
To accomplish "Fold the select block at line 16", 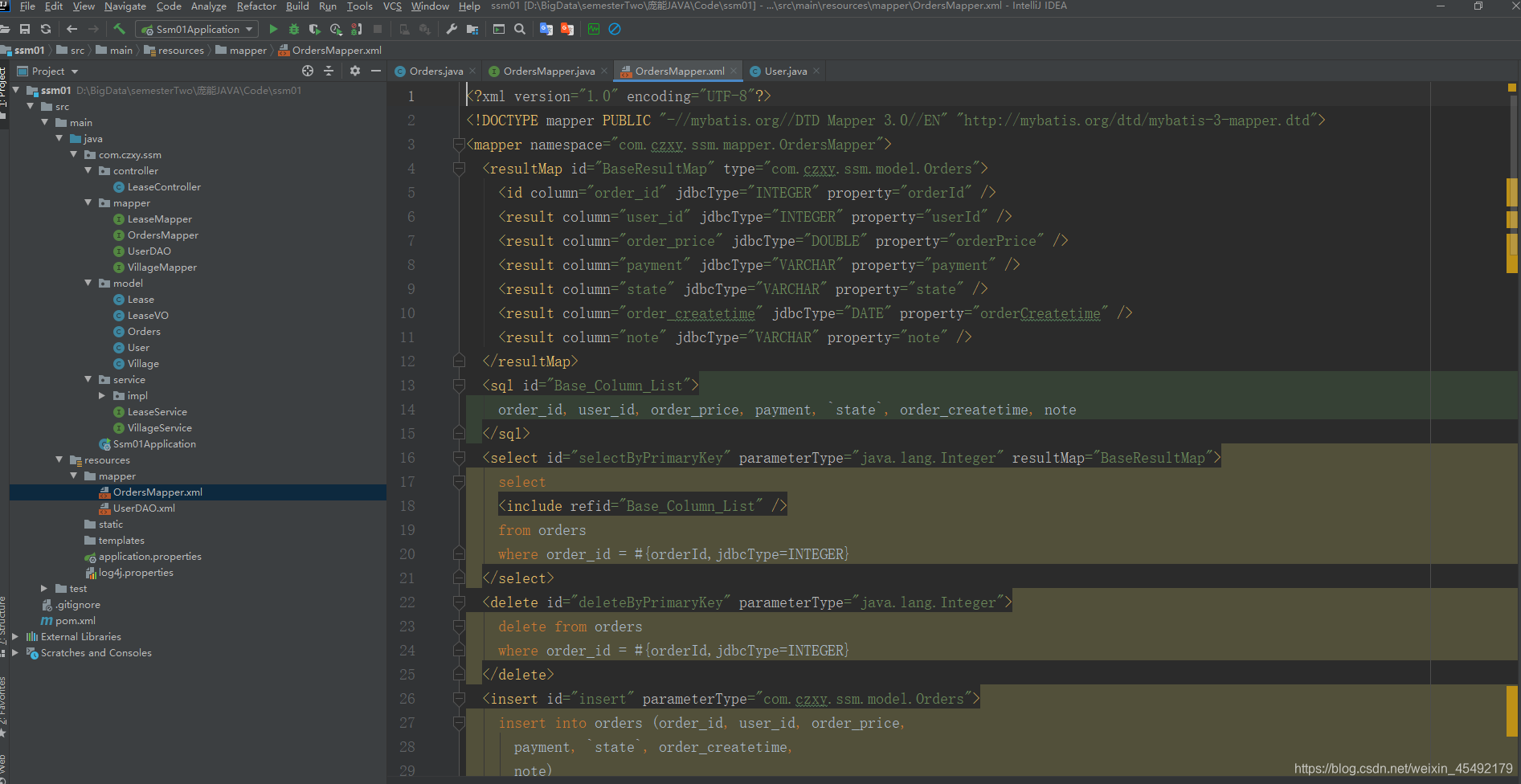I will pyautogui.click(x=459, y=458).
